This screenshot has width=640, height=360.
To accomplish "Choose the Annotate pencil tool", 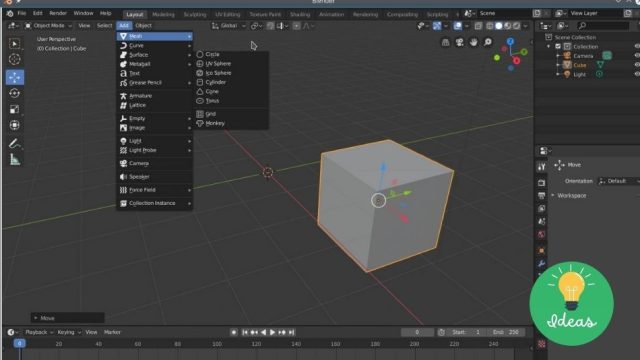I will 15,143.
